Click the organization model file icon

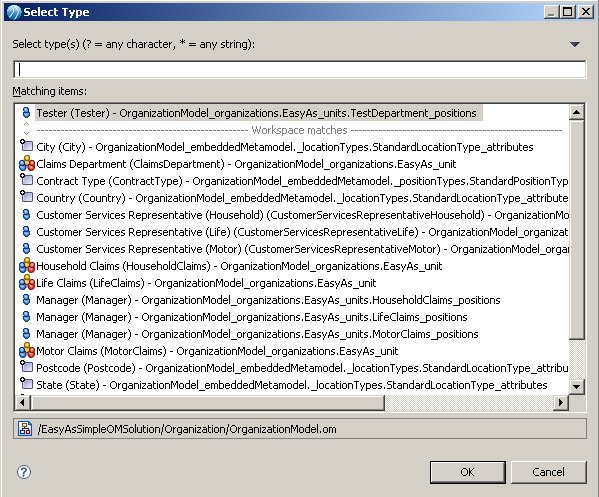pos(25,429)
